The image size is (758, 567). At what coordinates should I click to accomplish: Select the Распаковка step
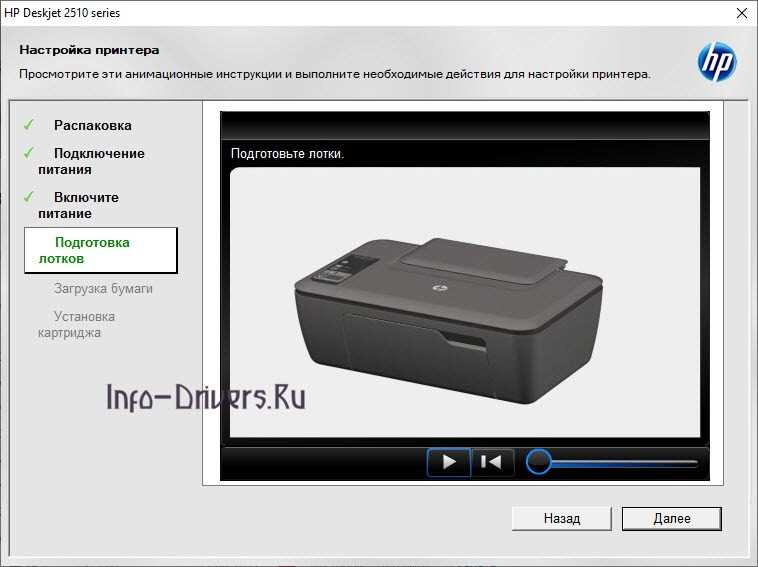(92, 125)
